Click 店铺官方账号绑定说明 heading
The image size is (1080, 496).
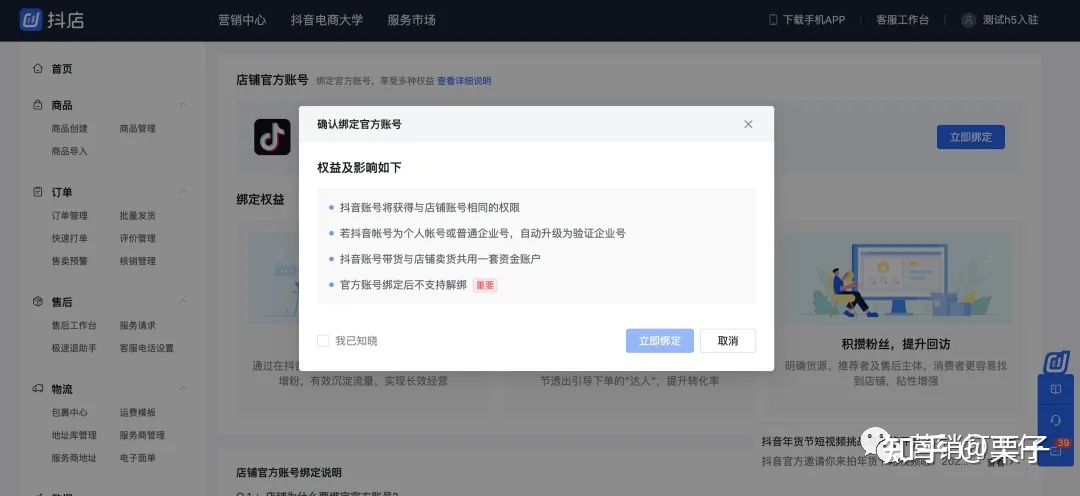289,473
